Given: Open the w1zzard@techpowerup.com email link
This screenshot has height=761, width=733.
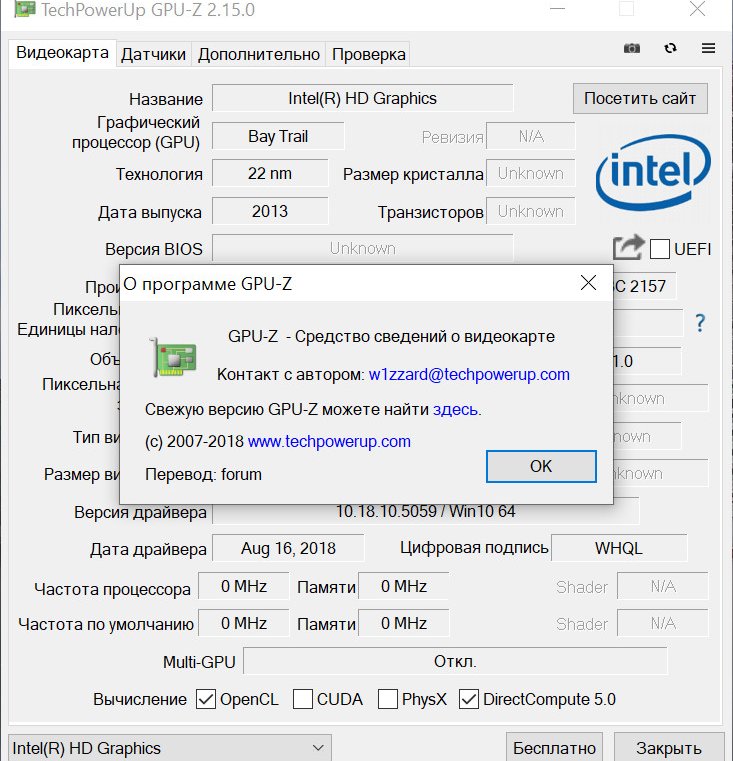Looking at the screenshot, I should pyautogui.click(x=469, y=374).
